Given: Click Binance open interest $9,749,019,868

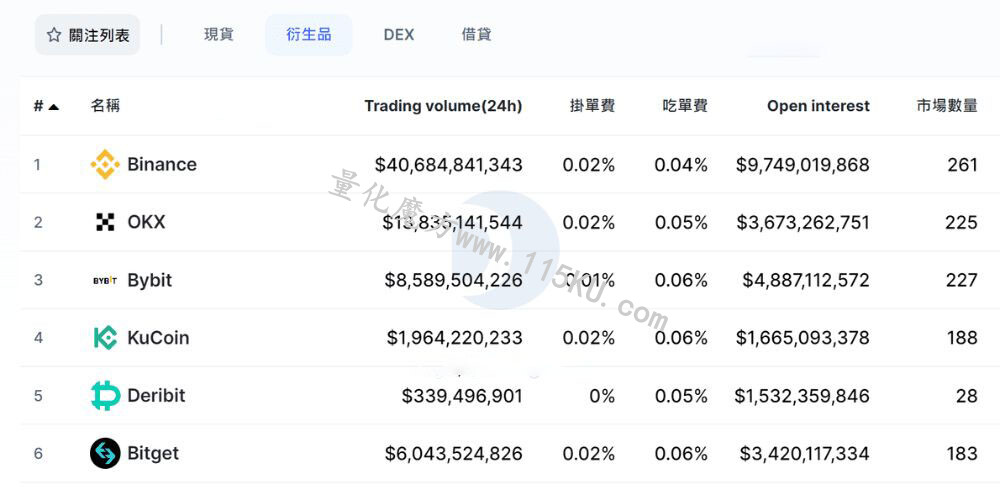Looking at the screenshot, I should click(x=803, y=165).
